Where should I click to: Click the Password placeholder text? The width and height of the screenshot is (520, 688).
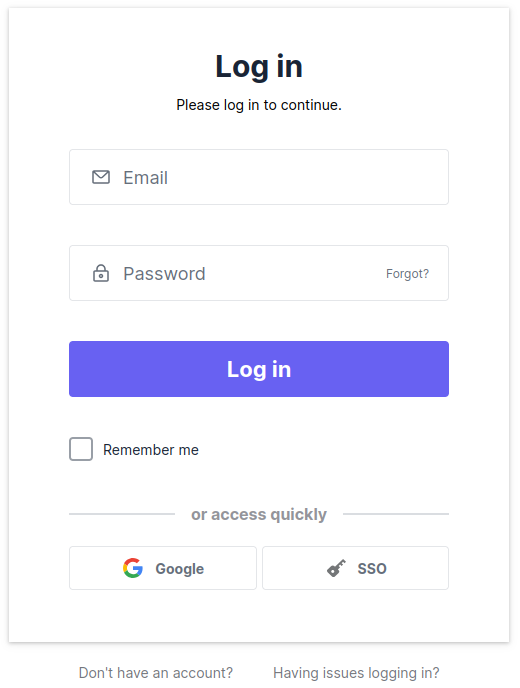point(164,274)
